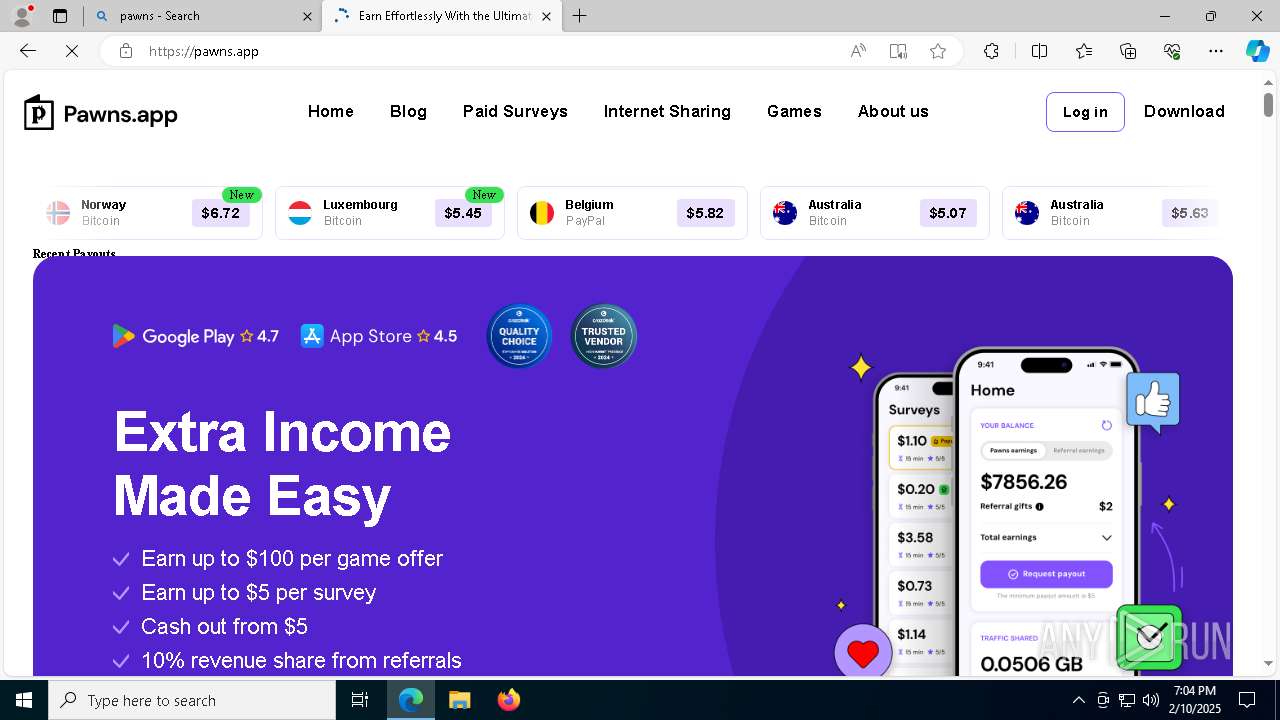Click Google Play rating badge
The width and height of the screenshot is (1280, 720).
[196, 336]
